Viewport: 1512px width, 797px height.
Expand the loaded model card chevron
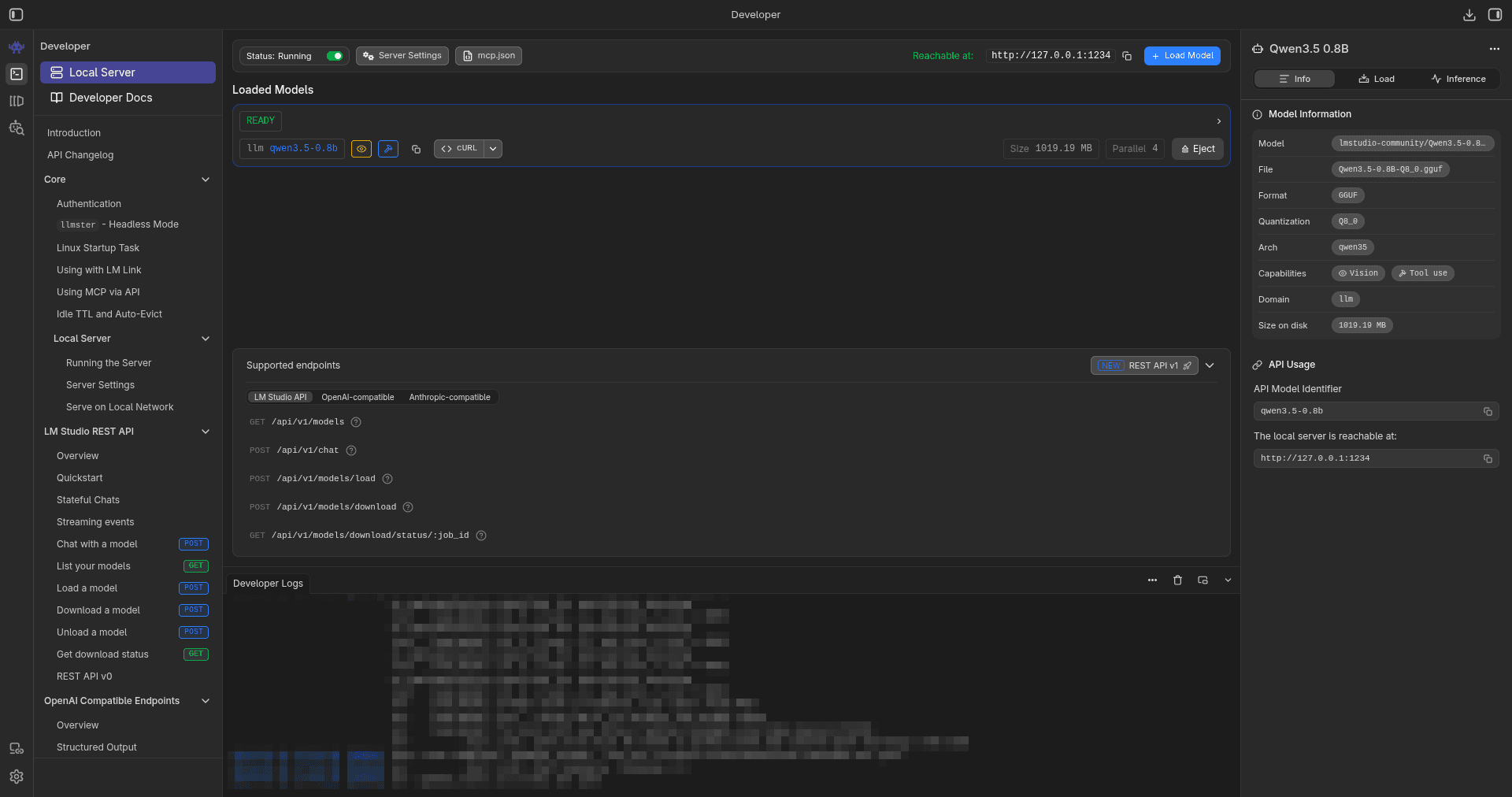pos(1218,121)
